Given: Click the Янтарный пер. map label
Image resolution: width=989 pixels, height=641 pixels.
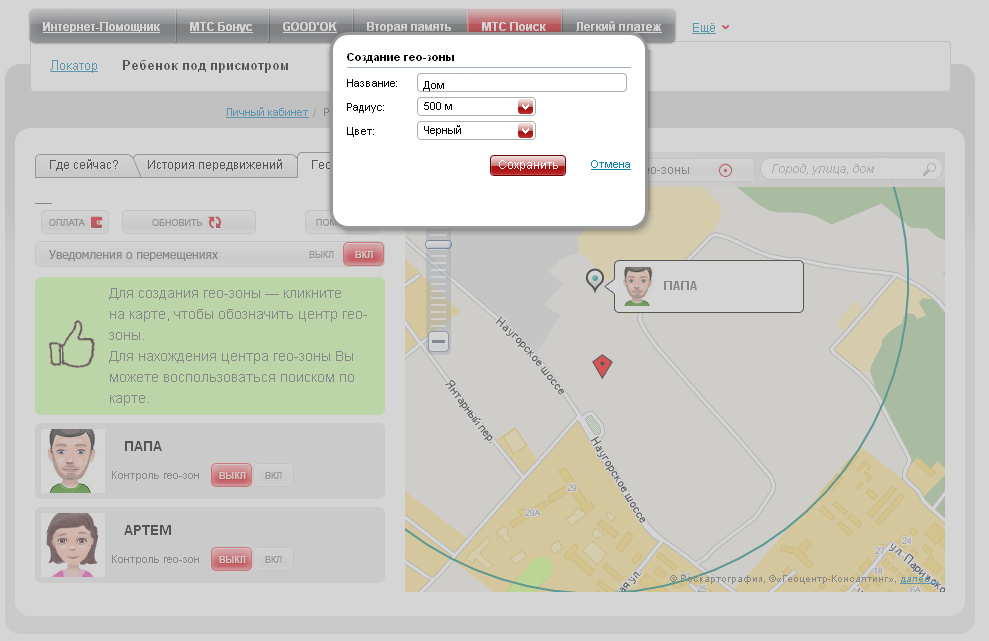Looking at the screenshot, I should point(469,410).
